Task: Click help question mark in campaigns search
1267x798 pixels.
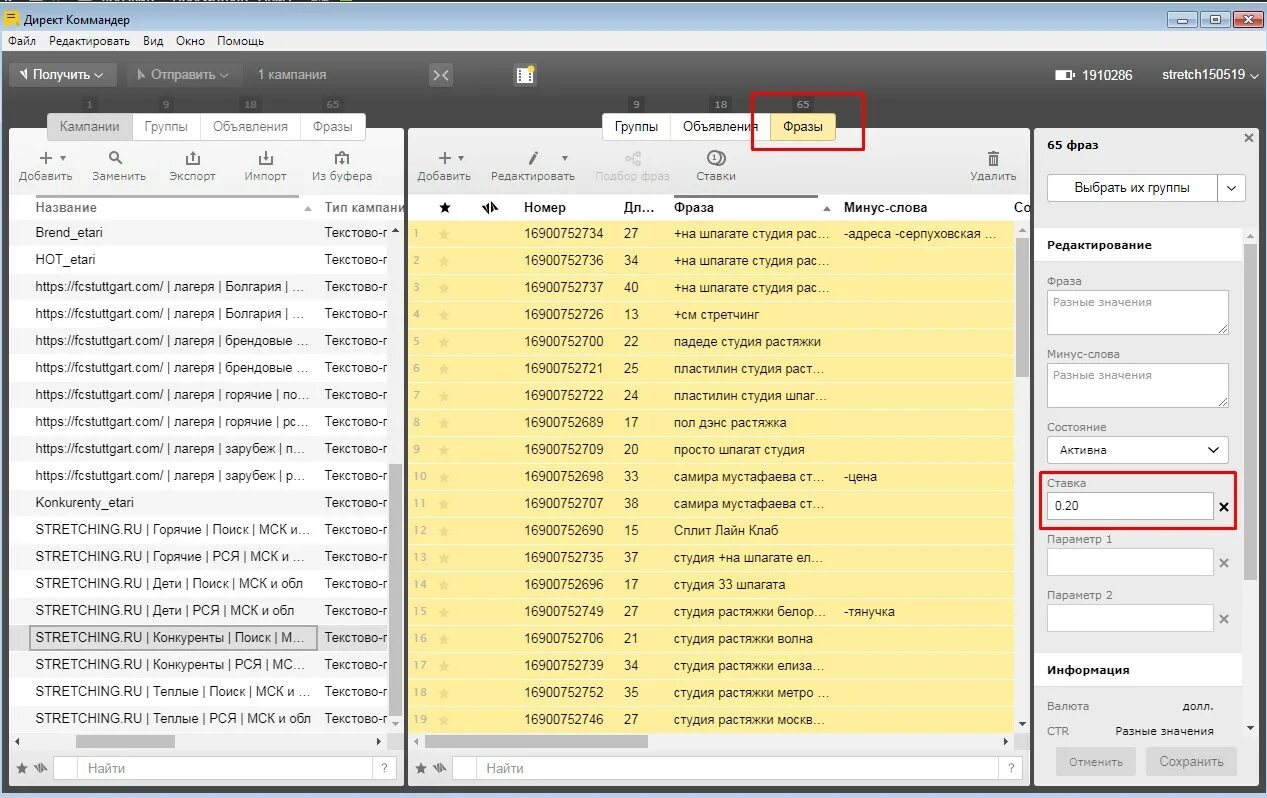Action: pos(384,768)
